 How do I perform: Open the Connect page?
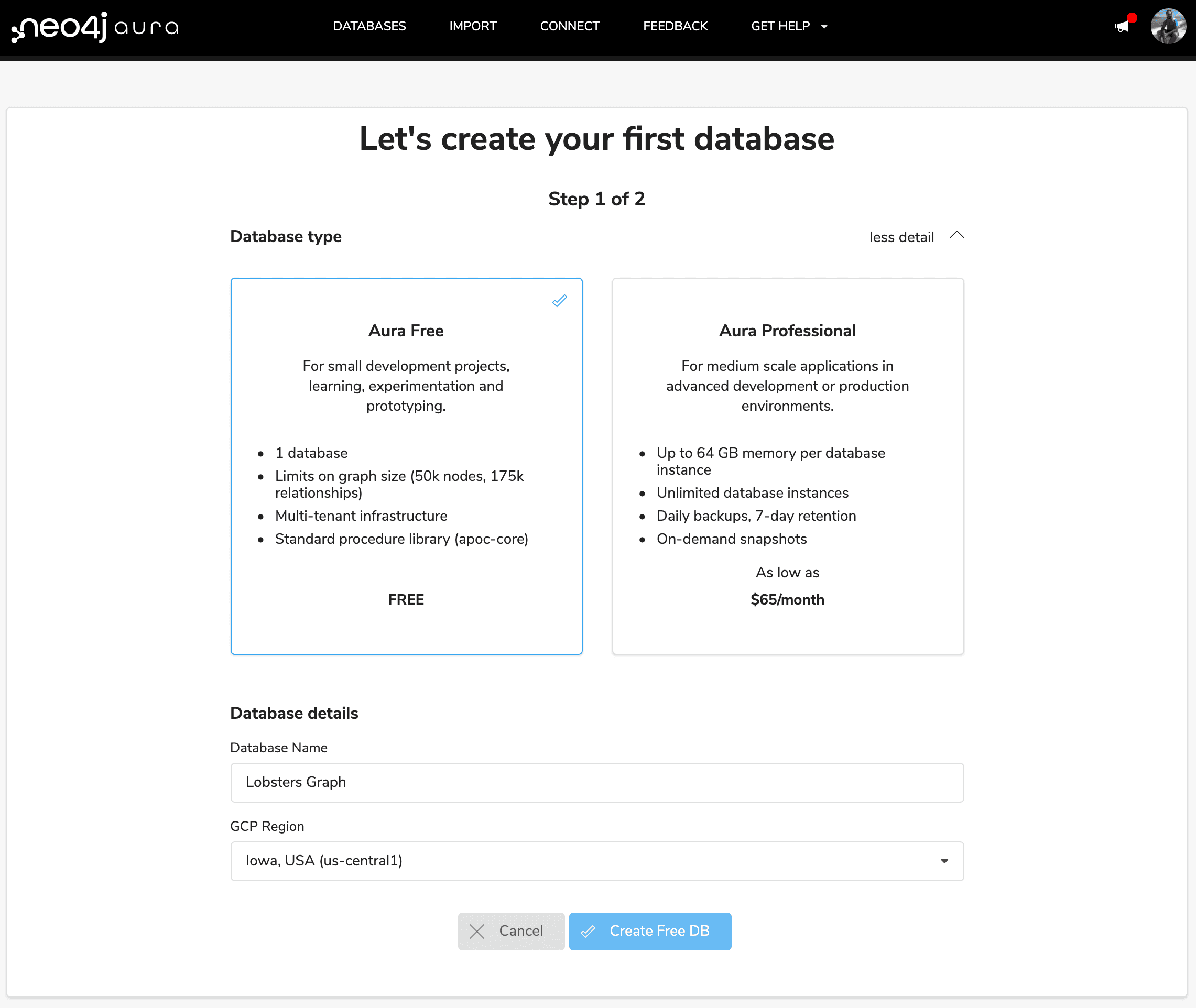click(x=569, y=26)
